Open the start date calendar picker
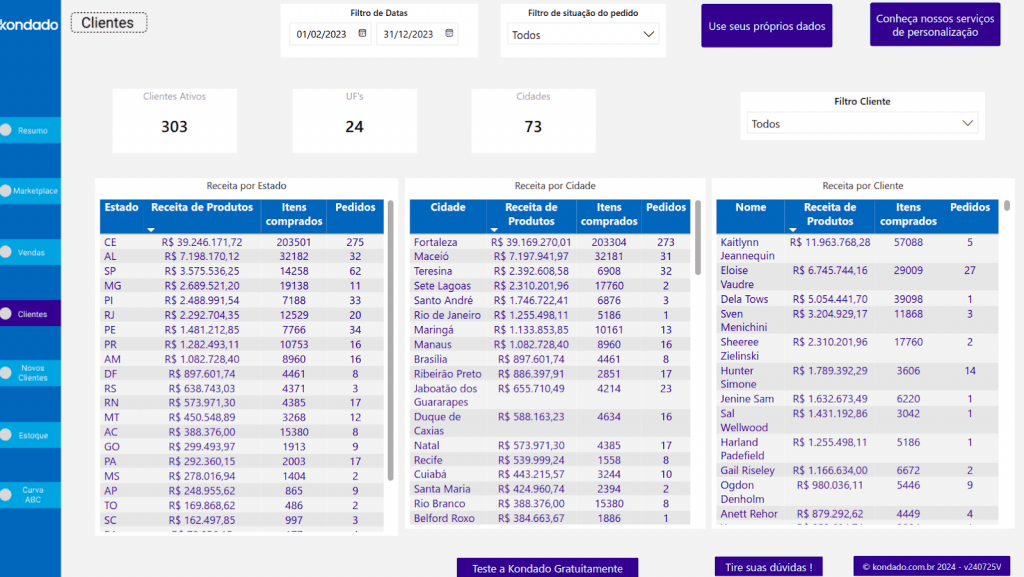 (361, 34)
